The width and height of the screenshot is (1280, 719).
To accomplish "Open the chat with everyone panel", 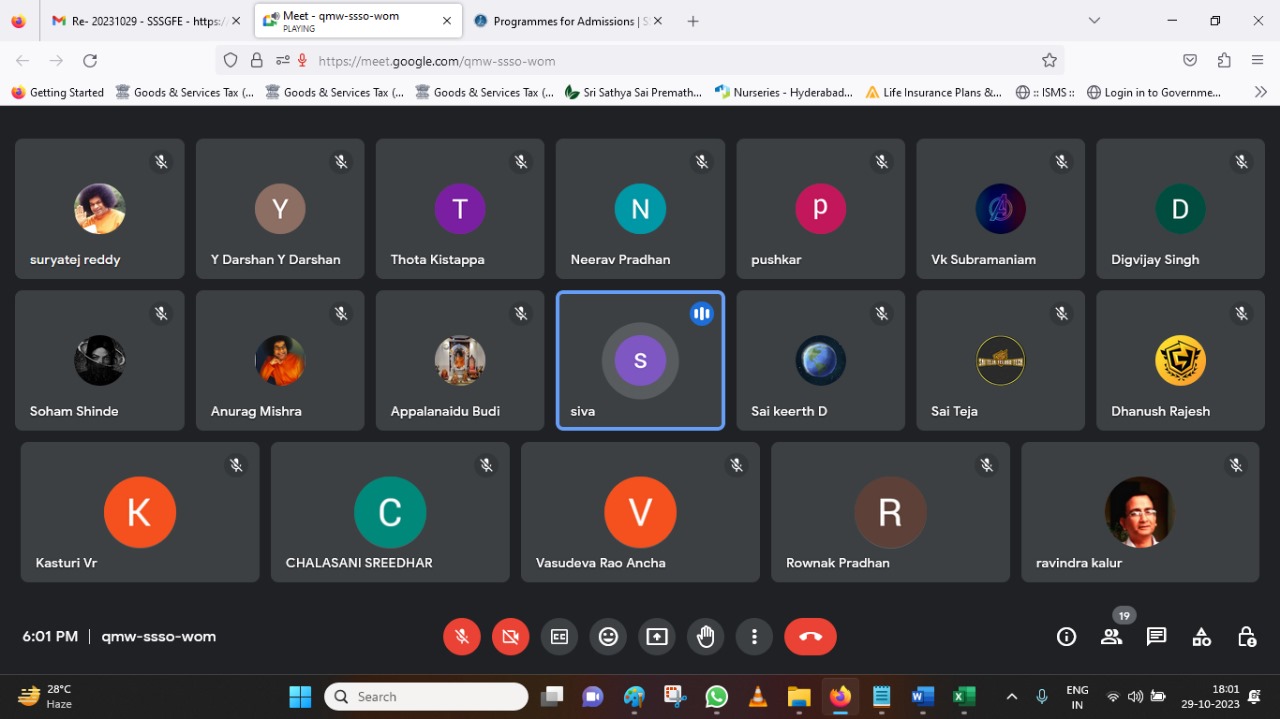I will 1156,637.
